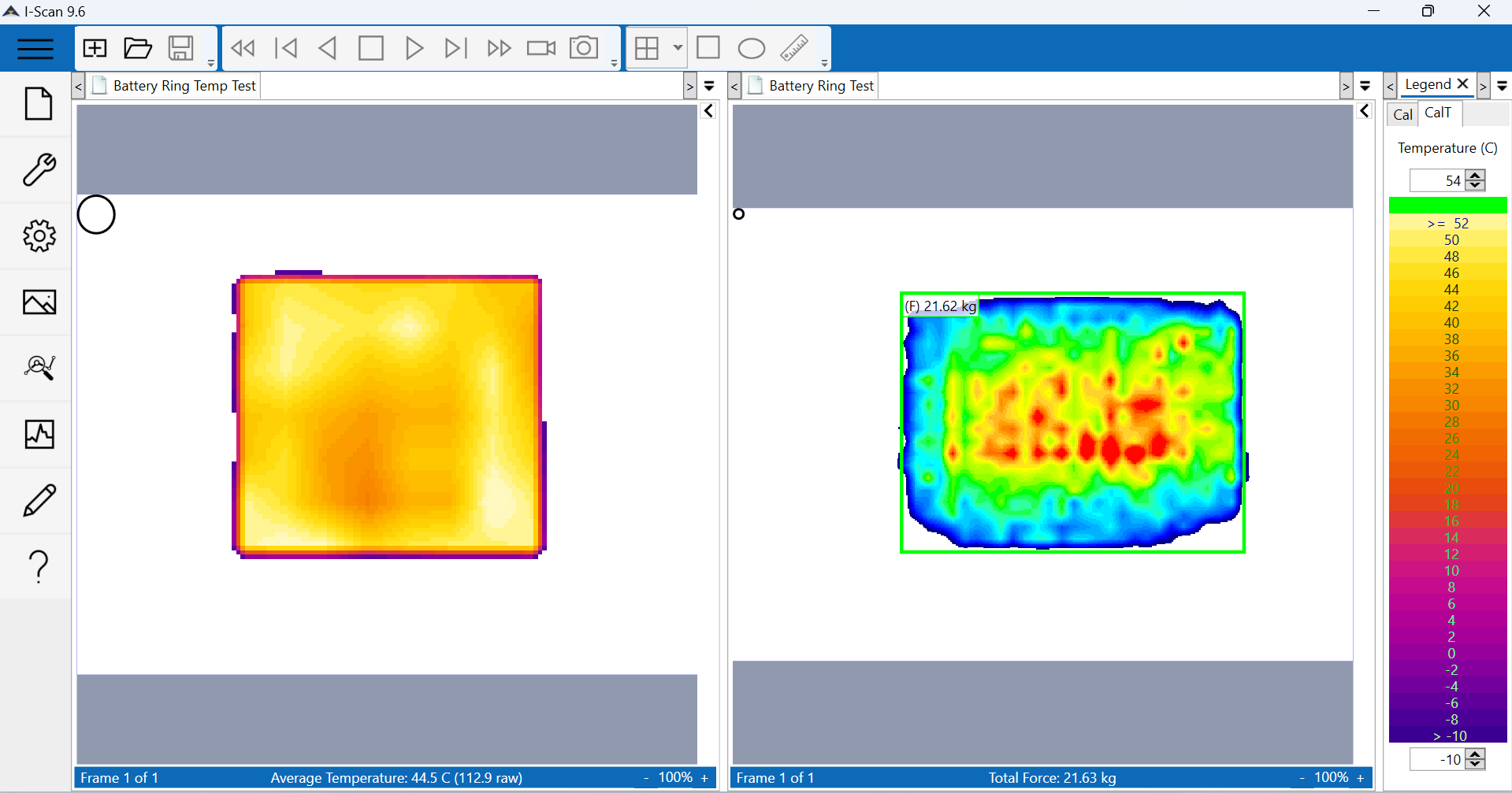Open the hamburger menu
This screenshot has height=793, width=1512.
click(35, 48)
